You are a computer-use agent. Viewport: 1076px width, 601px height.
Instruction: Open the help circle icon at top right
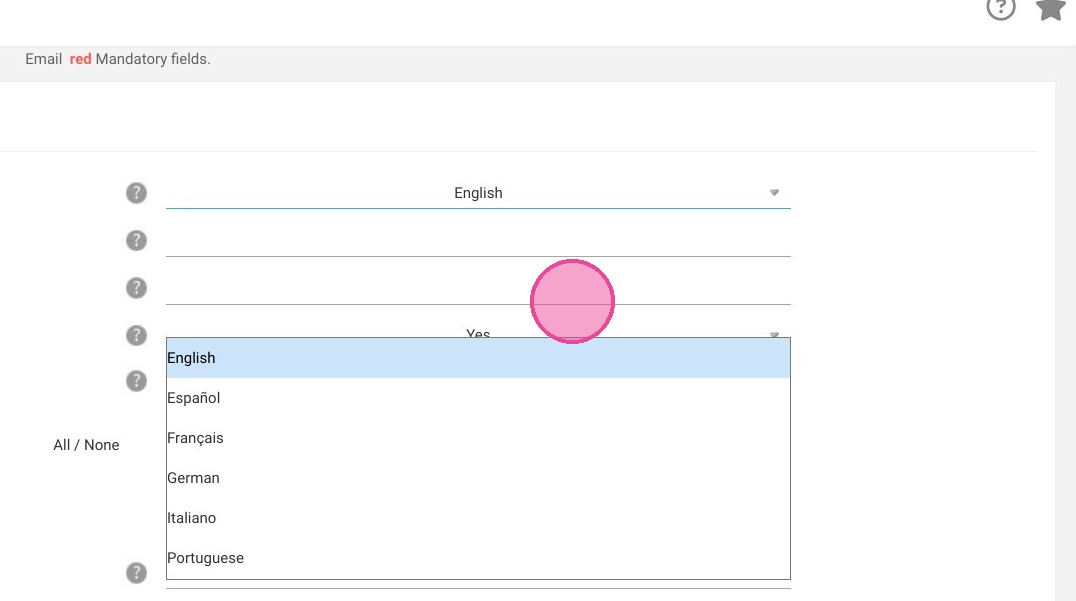click(1001, 8)
